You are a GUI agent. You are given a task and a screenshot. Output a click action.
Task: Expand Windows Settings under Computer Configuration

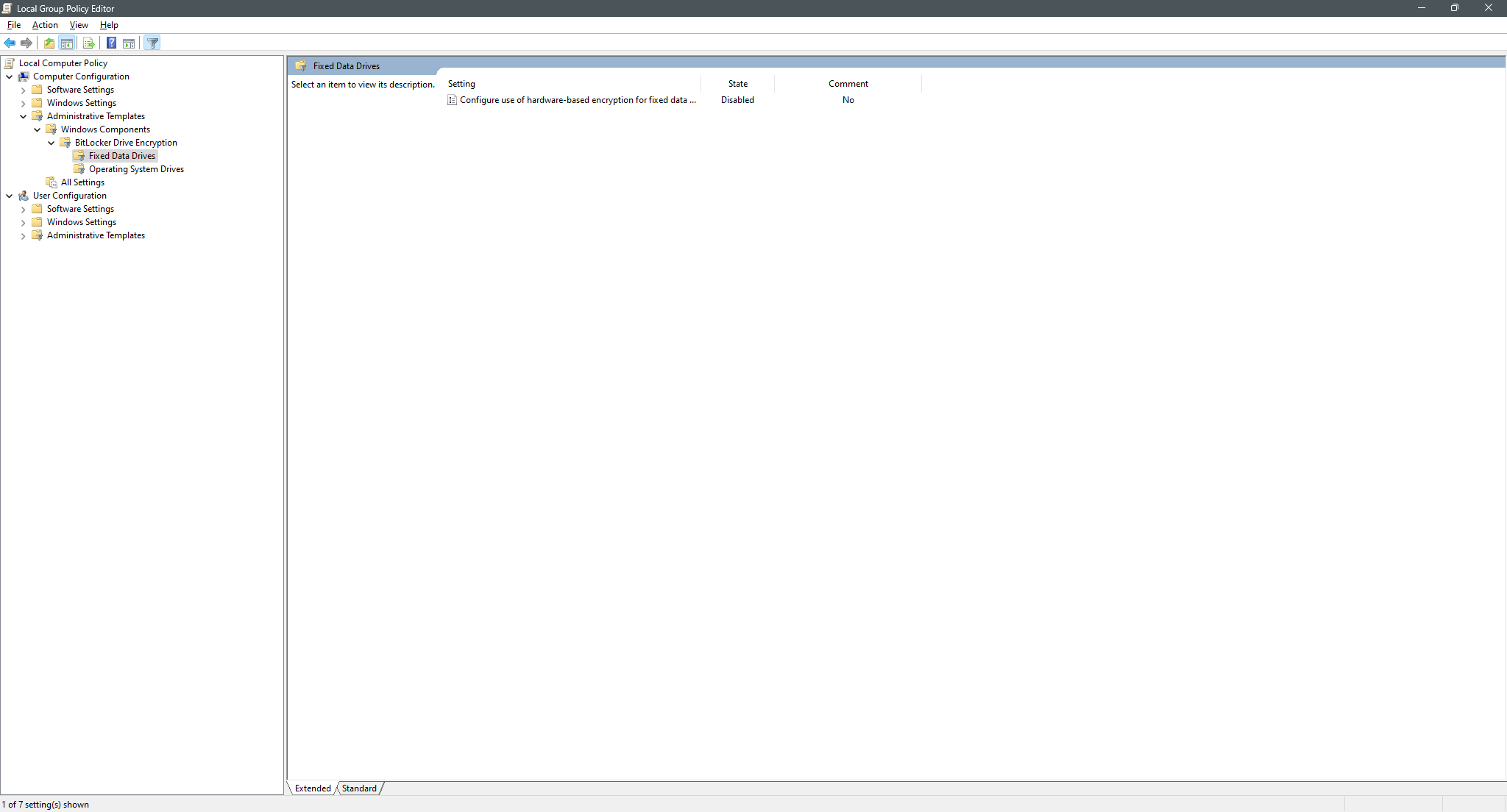point(24,103)
